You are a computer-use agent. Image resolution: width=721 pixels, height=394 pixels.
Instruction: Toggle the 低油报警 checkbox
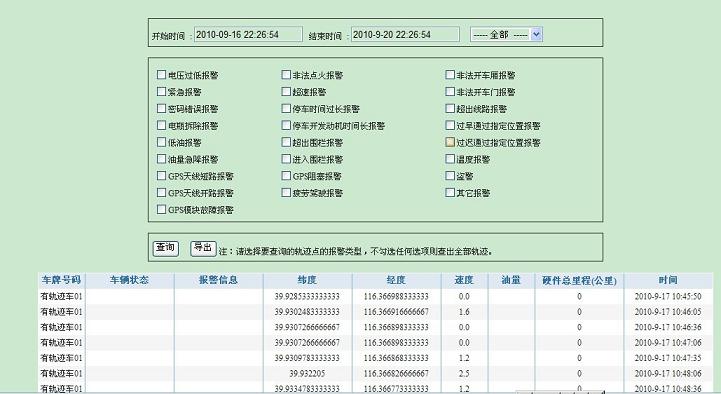point(161,142)
